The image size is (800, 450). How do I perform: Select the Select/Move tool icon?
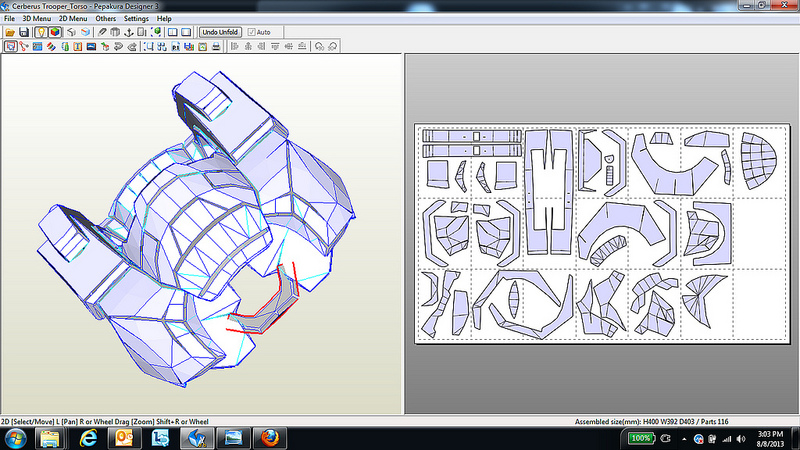[x=10, y=46]
